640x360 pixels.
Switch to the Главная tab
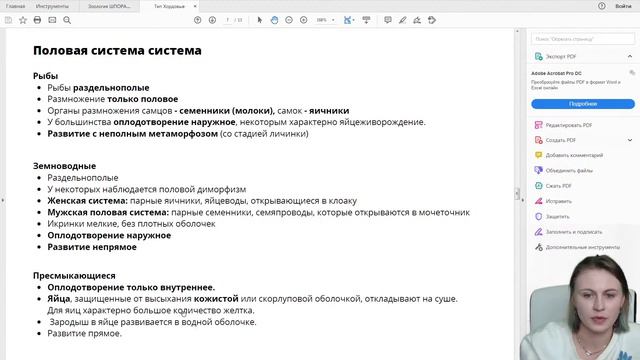click(16, 6)
